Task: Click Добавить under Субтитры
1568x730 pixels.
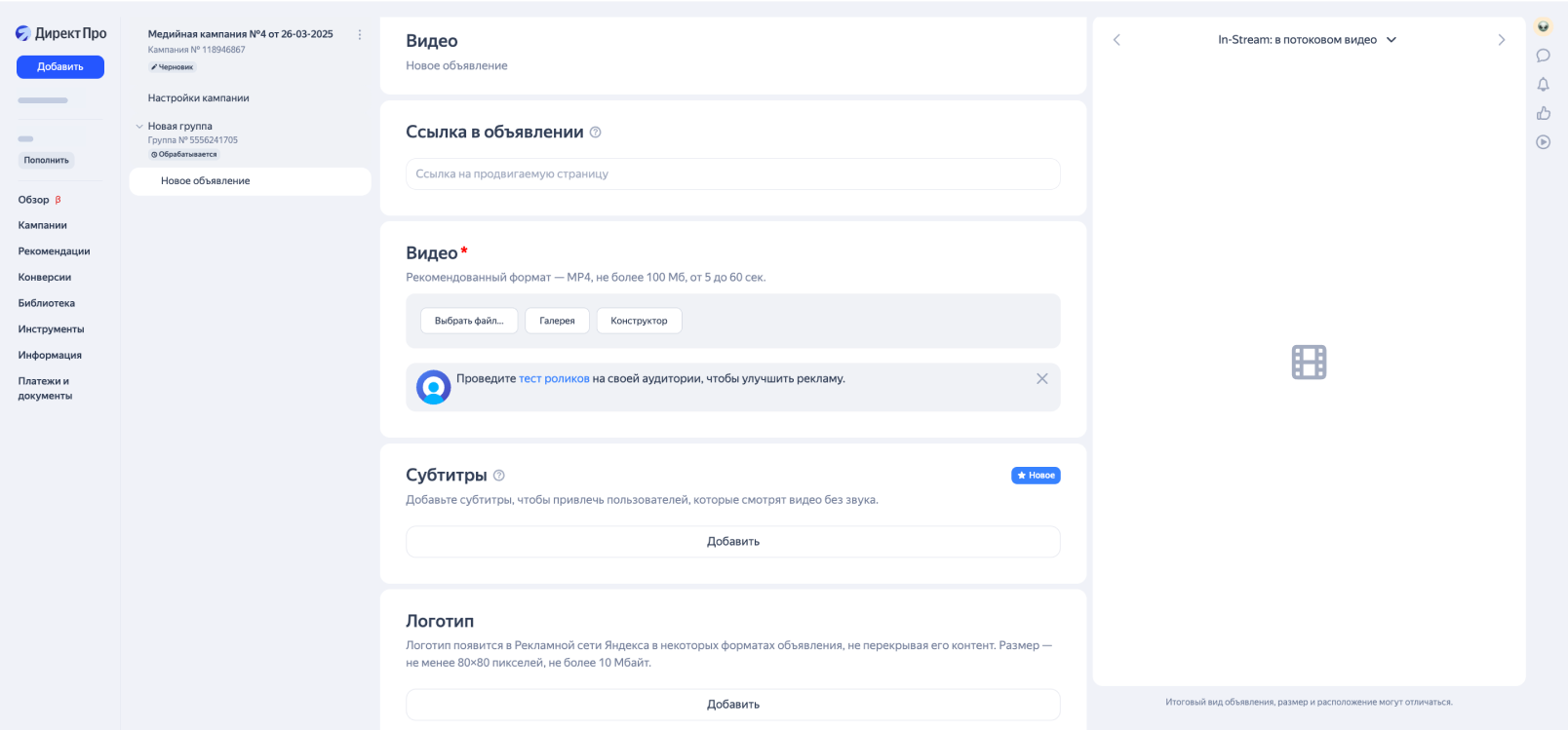Action: [x=733, y=542]
